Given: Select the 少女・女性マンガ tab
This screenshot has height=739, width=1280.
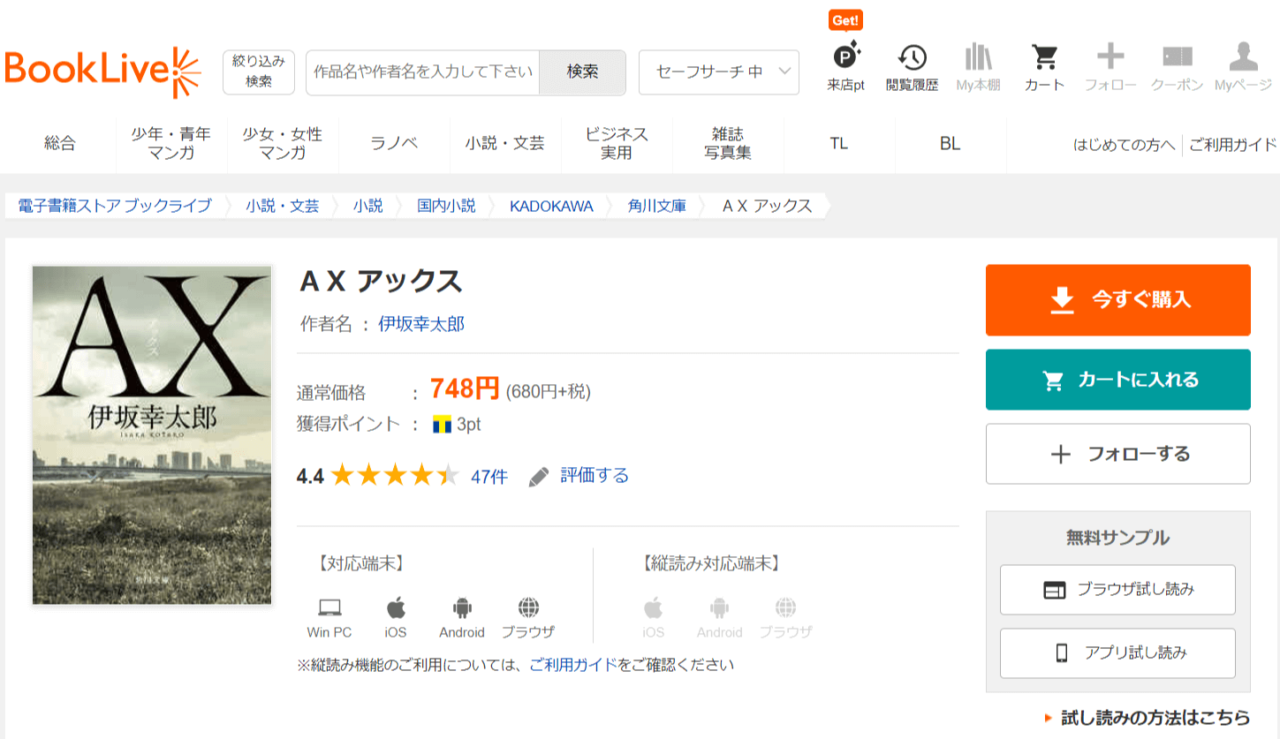Looking at the screenshot, I should [x=283, y=143].
